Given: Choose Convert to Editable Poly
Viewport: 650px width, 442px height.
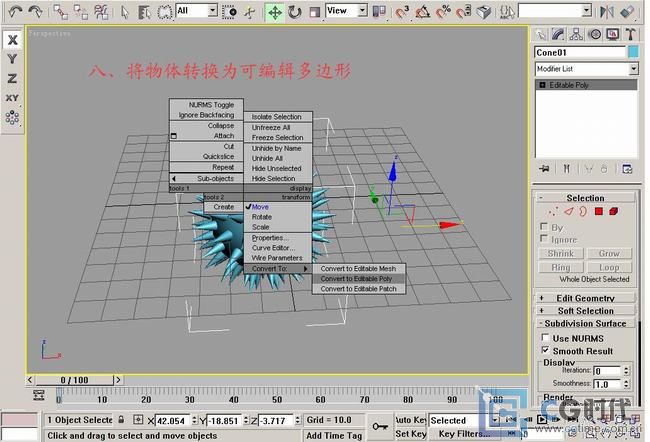Looking at the screenshot, I should click(x=358, y=279).
